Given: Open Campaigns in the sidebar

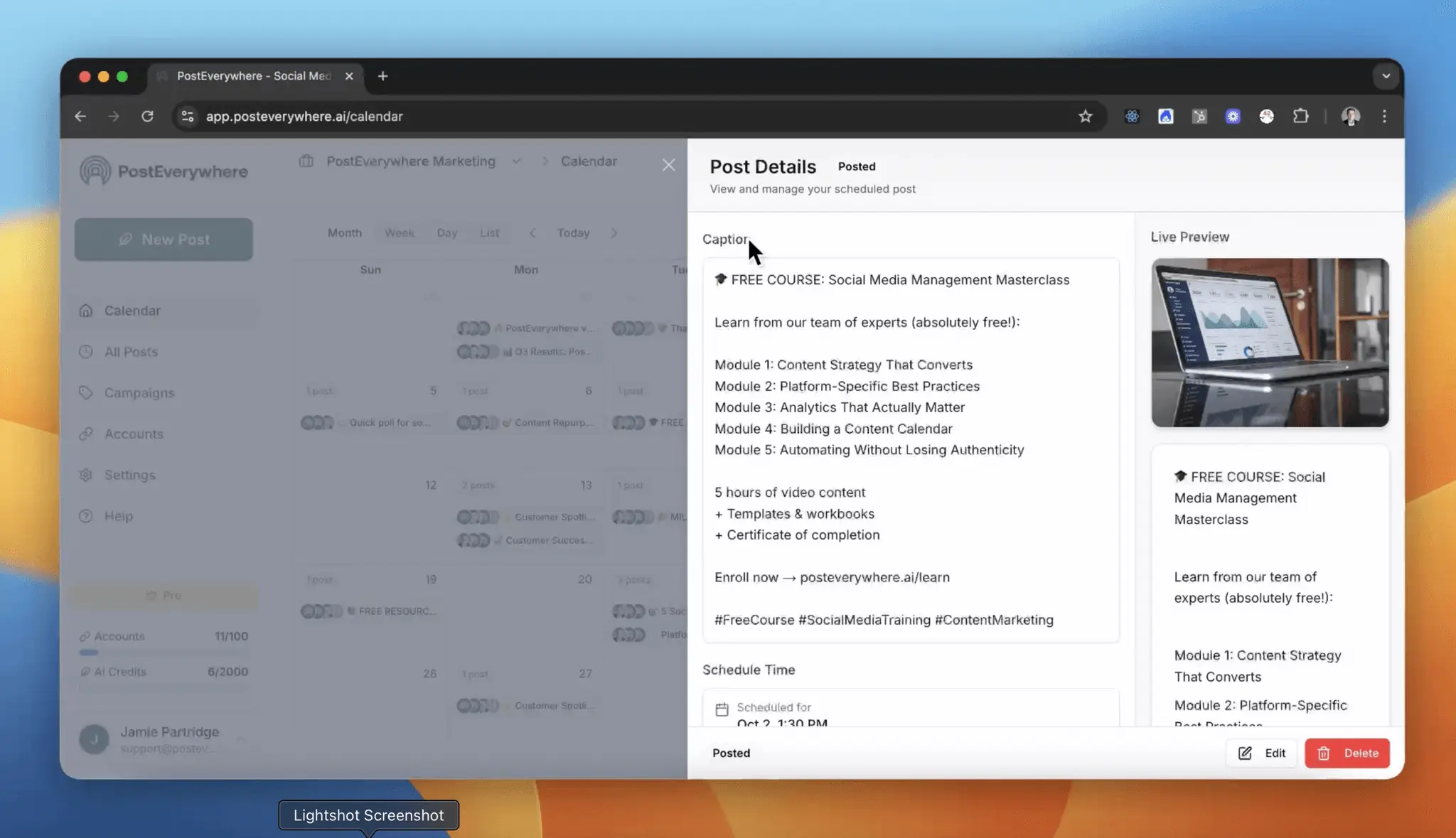Looking at the screenshot, I should click(x=164, y=393).
